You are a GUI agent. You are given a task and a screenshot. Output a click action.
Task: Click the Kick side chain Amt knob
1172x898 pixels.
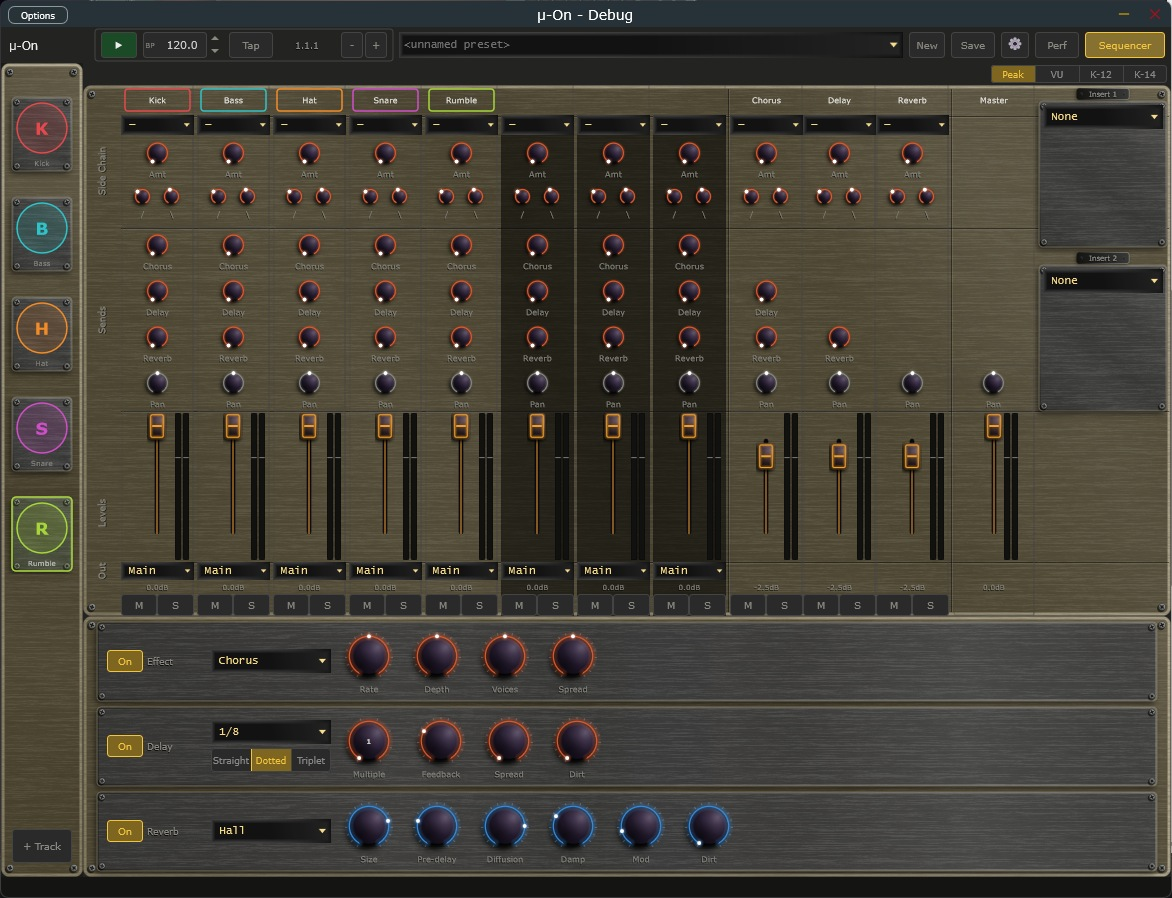[157, 153]
